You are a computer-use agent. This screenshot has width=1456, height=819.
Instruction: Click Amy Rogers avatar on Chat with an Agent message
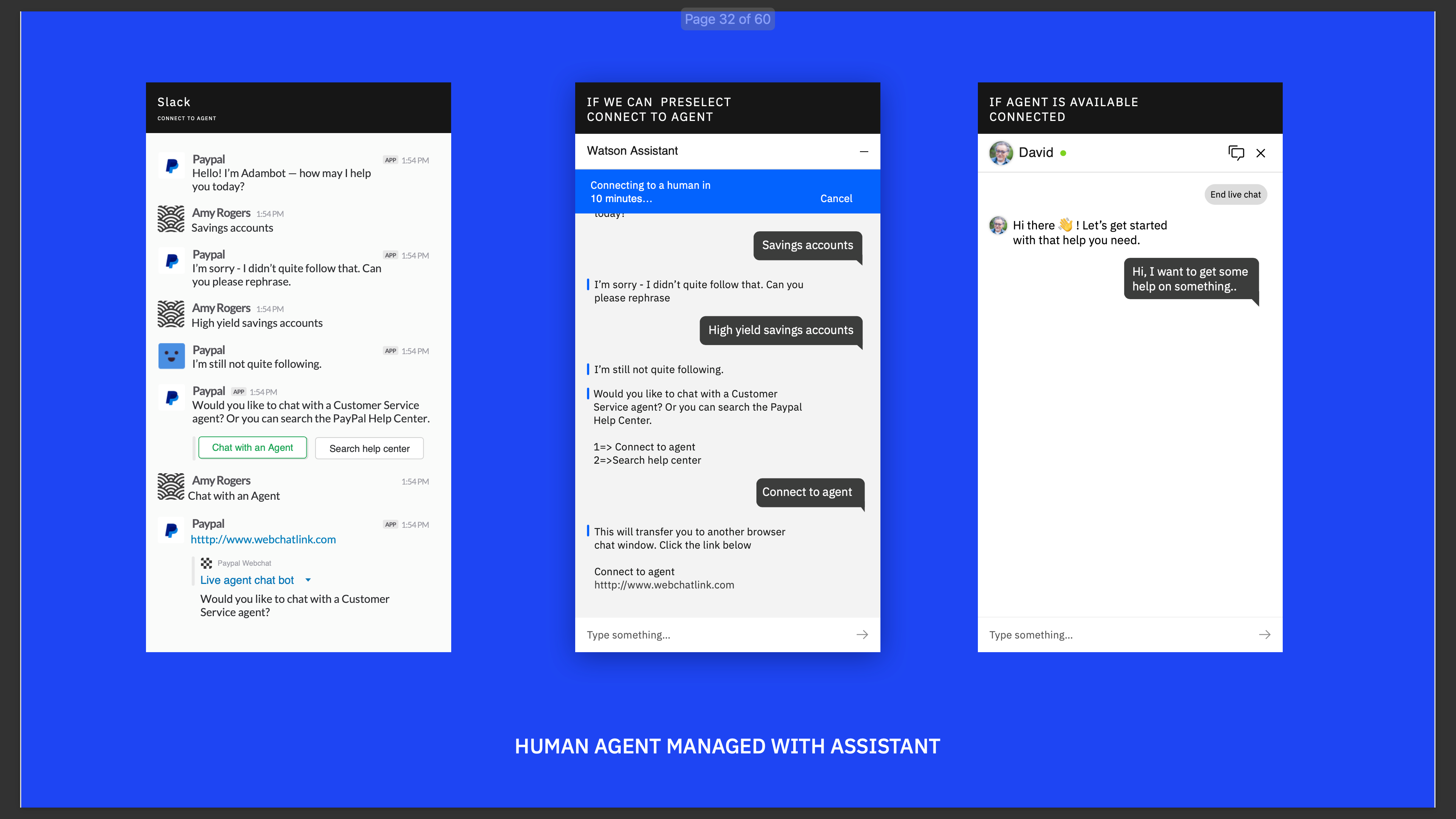[171, 486]
